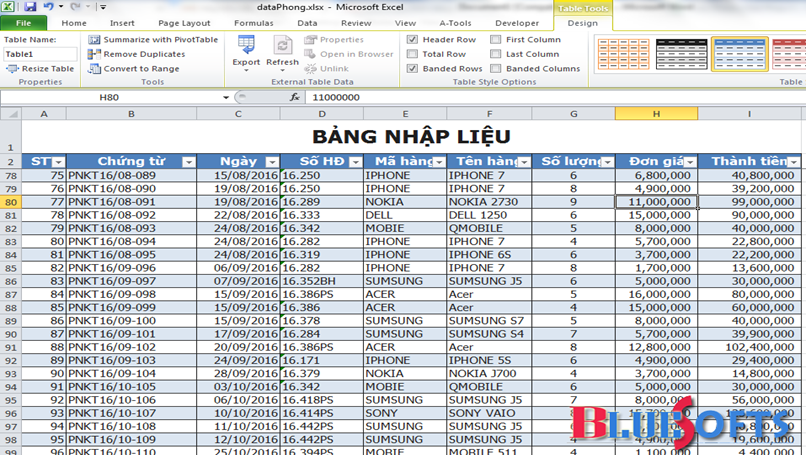Click the Refresh icon
This screenshot has width=806, height=455.
point(282,45)
